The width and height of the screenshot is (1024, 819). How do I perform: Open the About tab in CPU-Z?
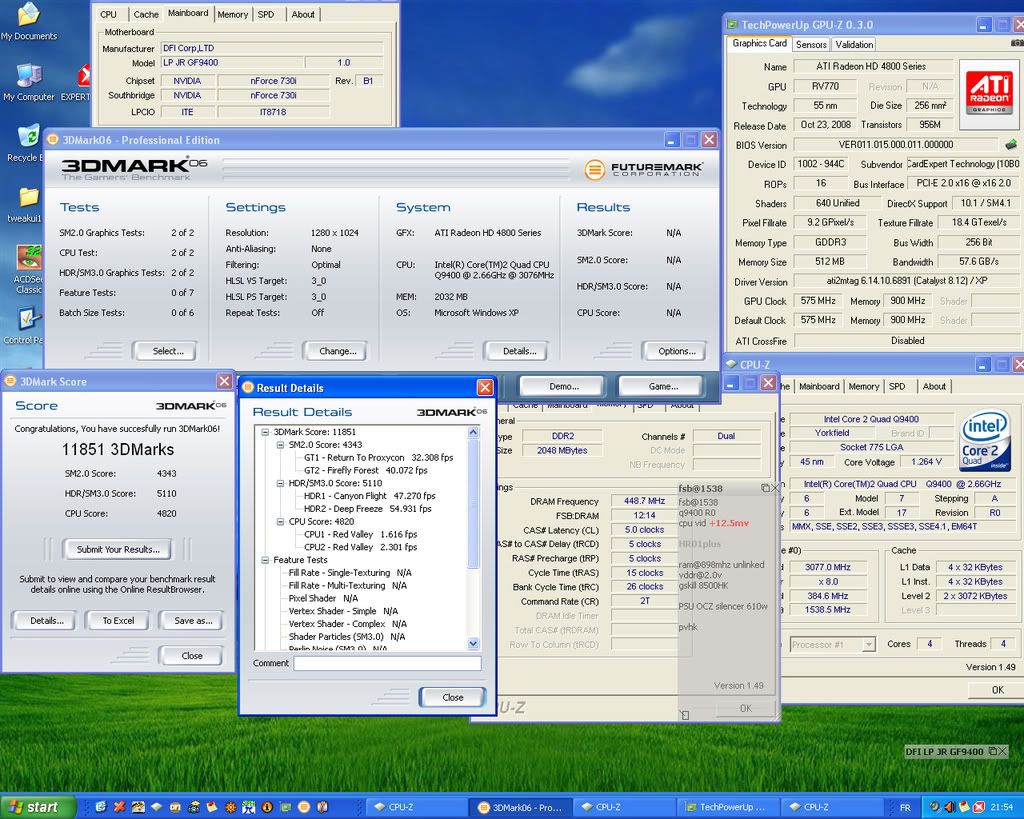[934, 386]
